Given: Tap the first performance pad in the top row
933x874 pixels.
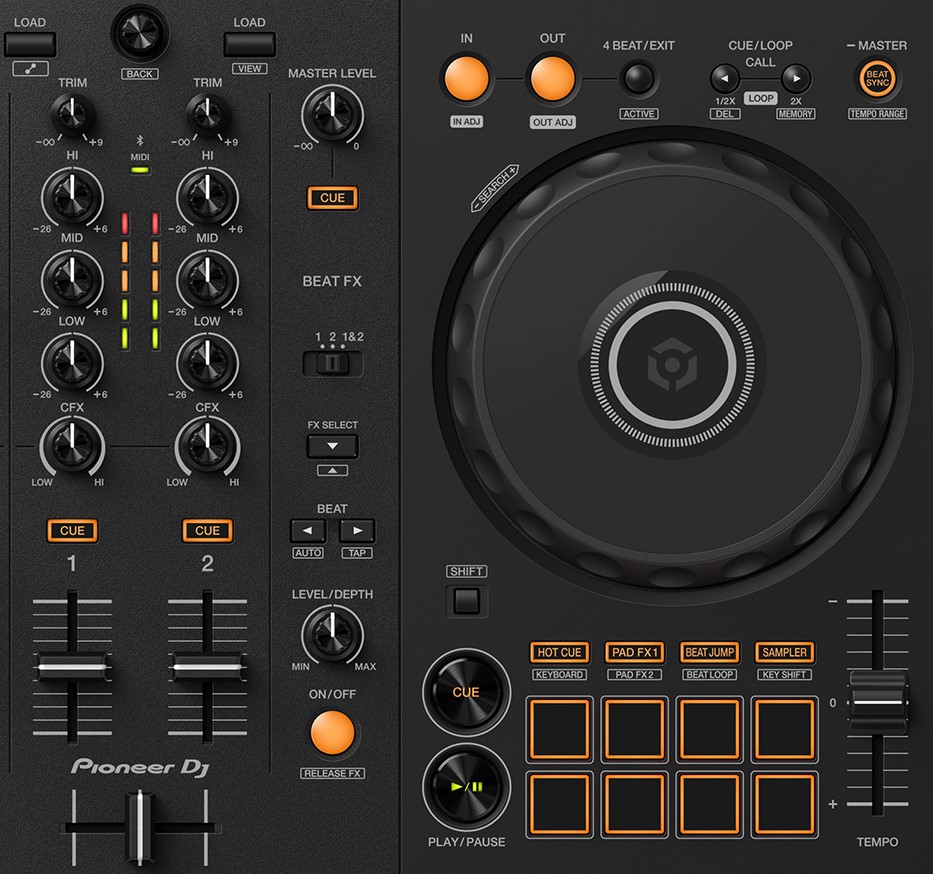Looking at the screenshot, I should coord(559,729).
